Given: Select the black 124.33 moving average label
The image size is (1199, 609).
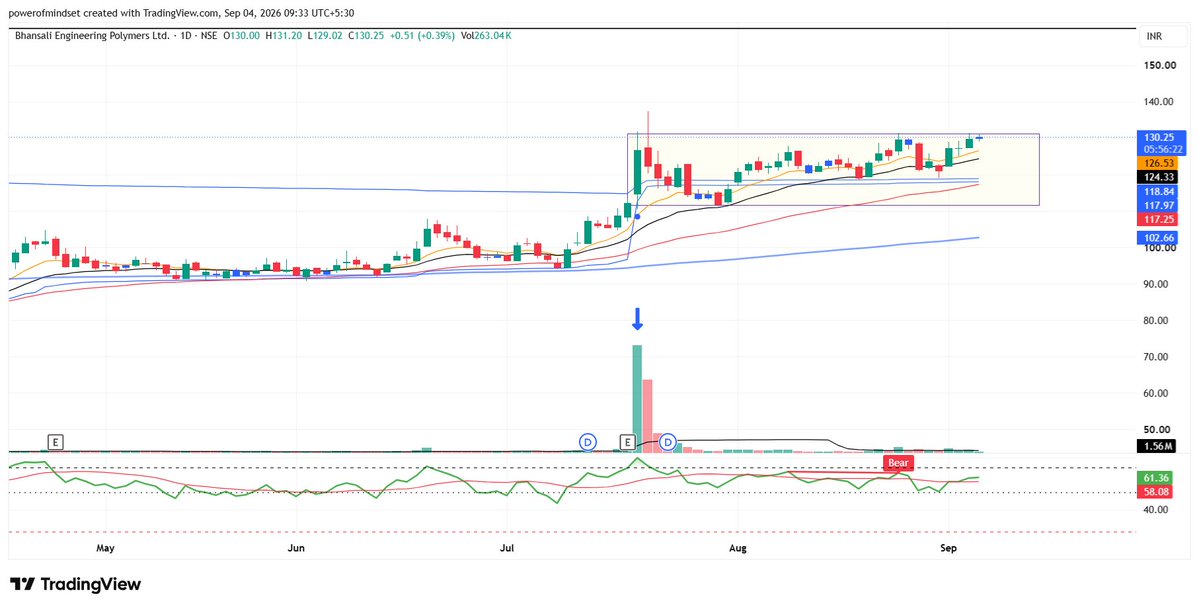Looking at the screenshot, I should (x=1155, y=177).
